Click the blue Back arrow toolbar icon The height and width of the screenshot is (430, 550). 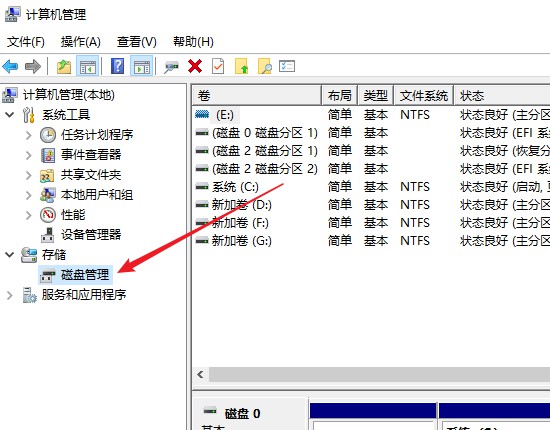[11, 66]
